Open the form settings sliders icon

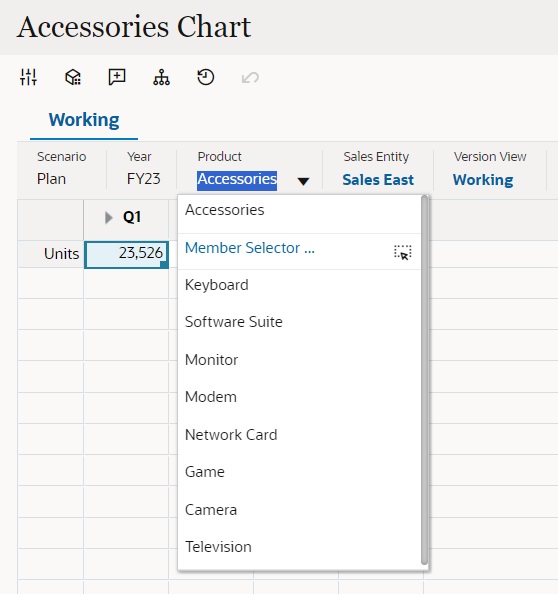pyautogui.click(x=28, y=77)
